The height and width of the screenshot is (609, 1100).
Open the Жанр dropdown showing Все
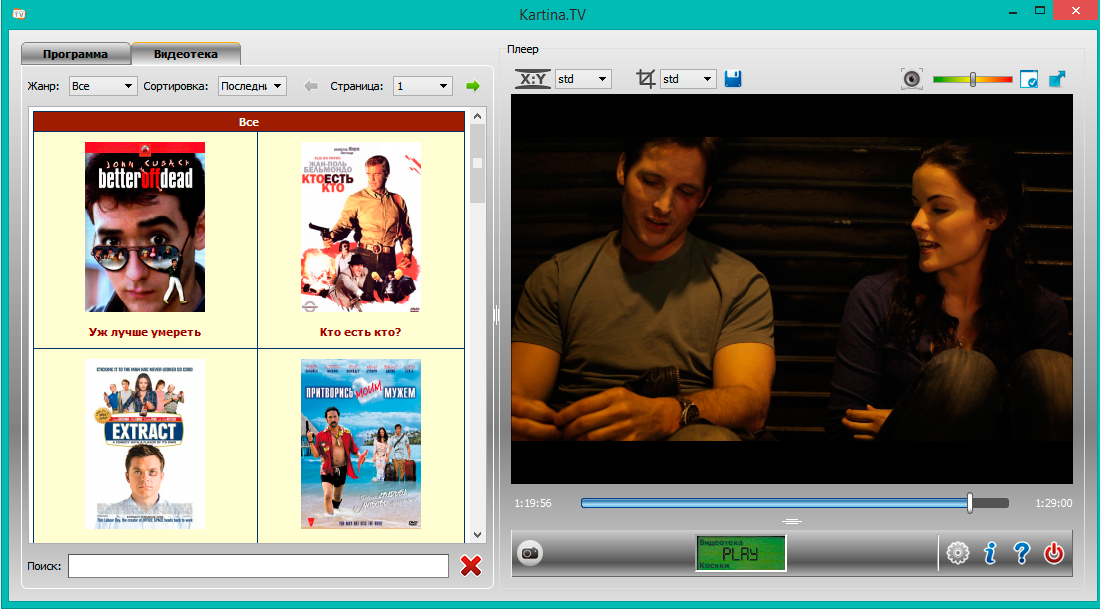(102, 86)
